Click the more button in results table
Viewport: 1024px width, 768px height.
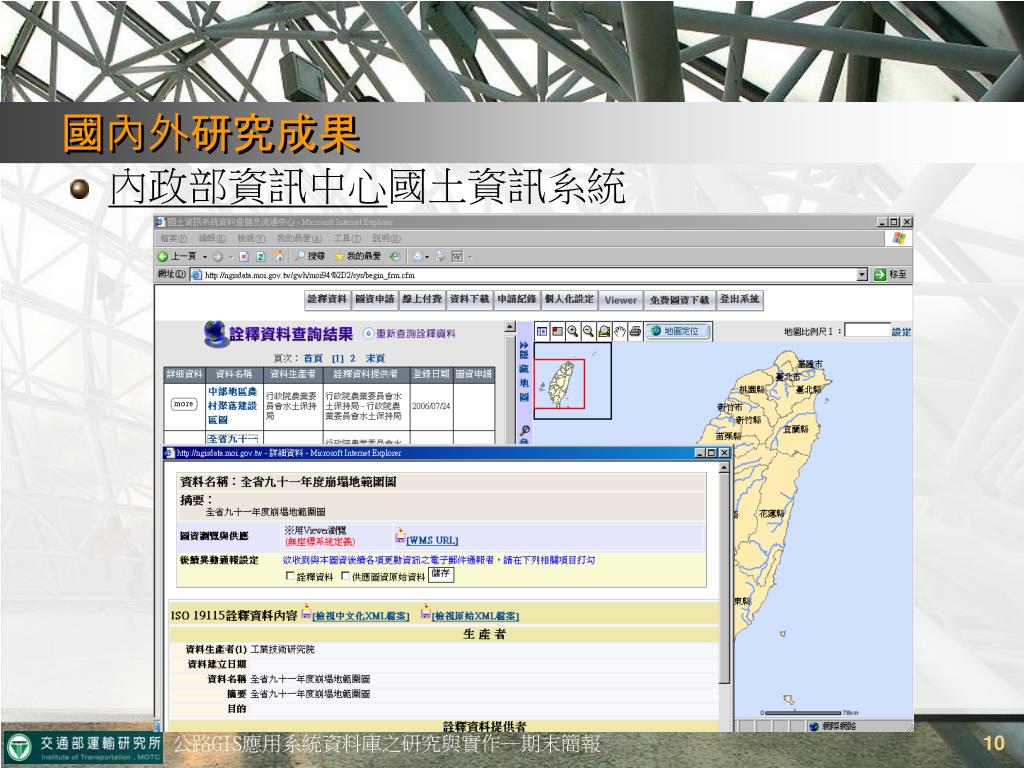click(184, 404)
